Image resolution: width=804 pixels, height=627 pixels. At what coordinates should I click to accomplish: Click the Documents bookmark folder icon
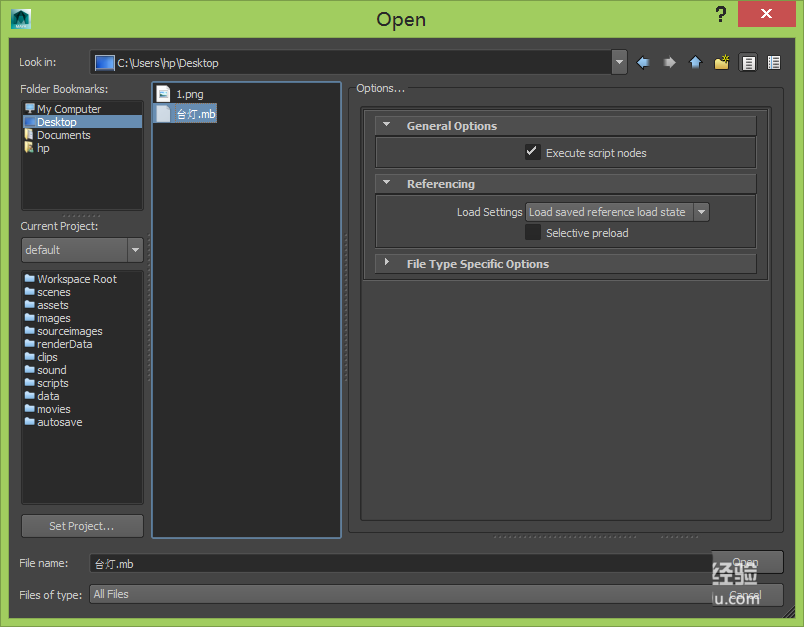point(29,134)
